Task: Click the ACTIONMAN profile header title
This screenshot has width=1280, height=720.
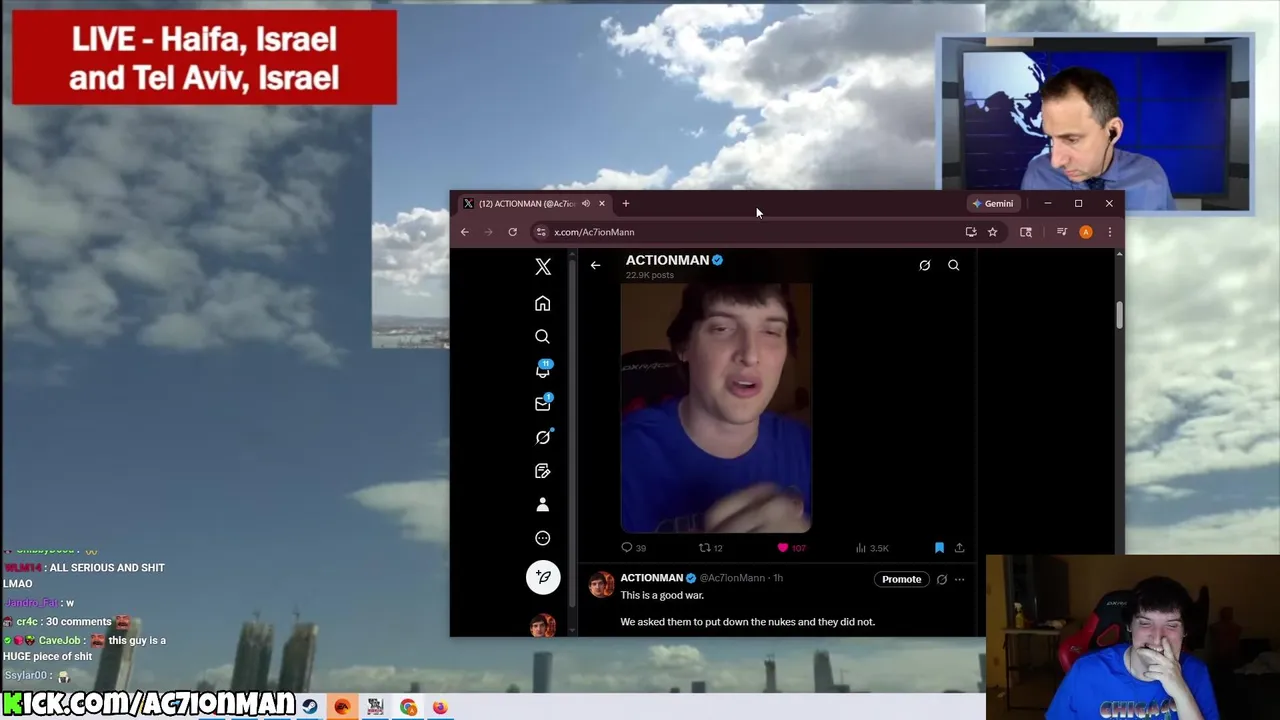Action: tap(667, 260)
